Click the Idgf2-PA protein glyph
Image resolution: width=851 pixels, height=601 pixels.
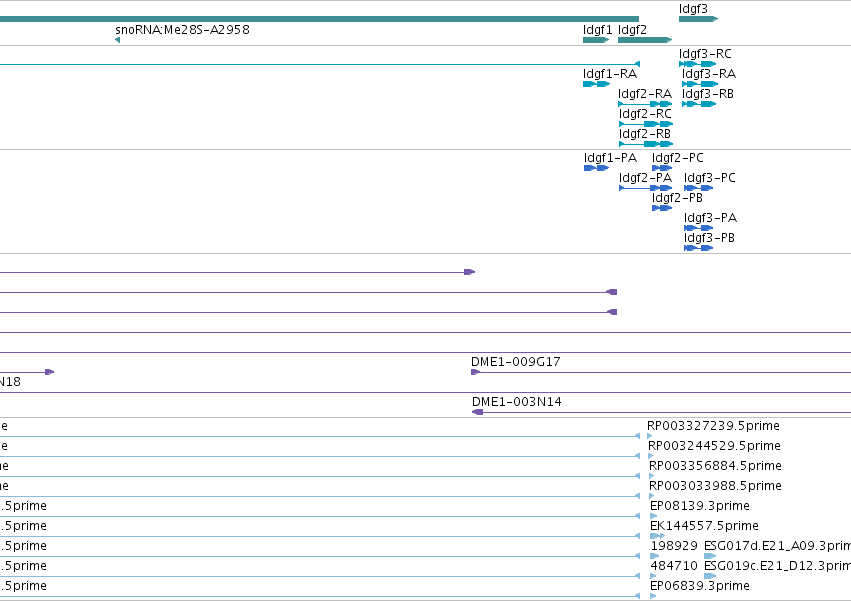646,188
